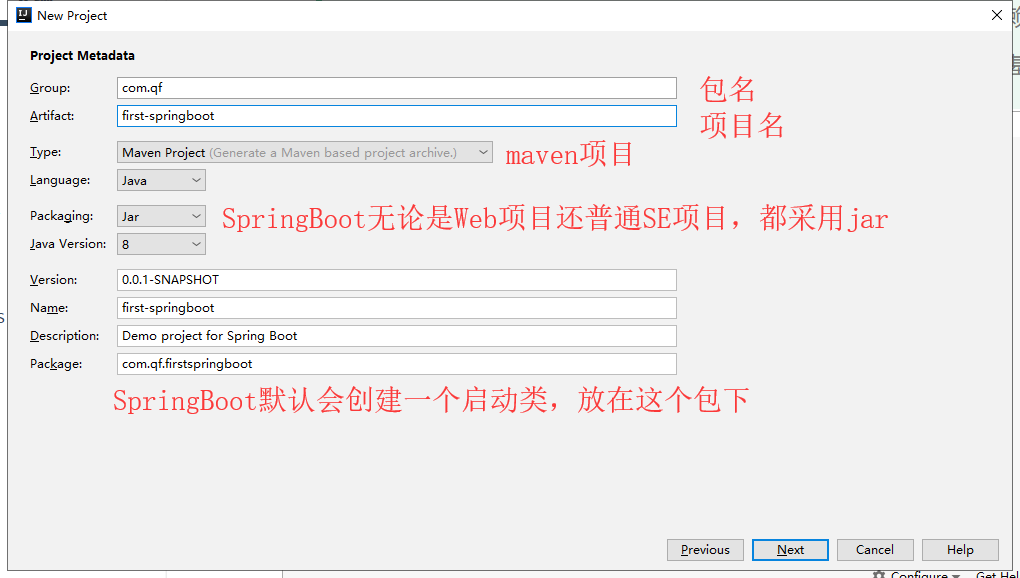Click the Version field 0.0.1-SNAPSHOT
Viewport: 1020px width, 578px height.
tap(397, 280)
